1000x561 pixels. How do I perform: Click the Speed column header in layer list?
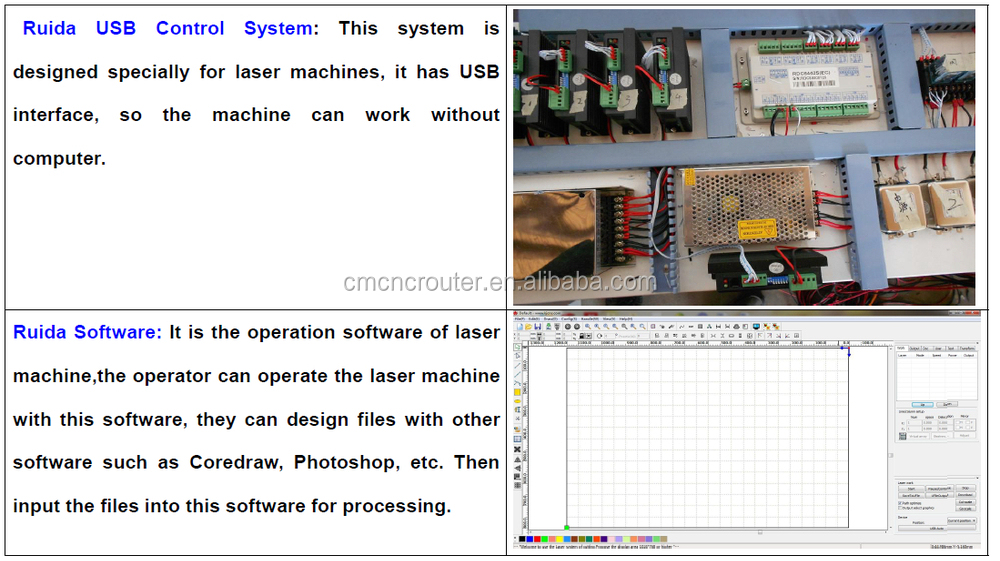click(x=937, y=356)
